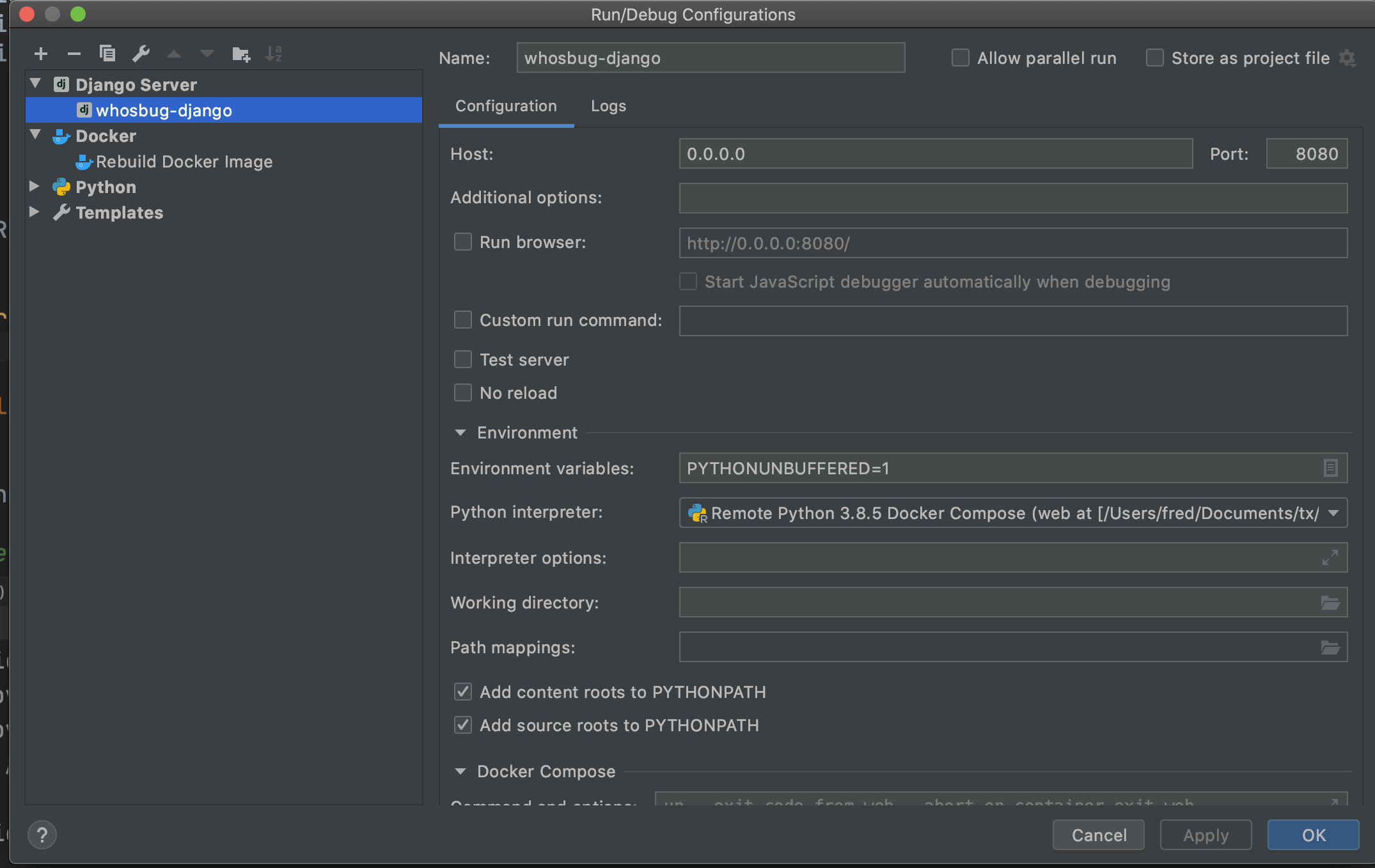Create a new folder with the folder-plus icon
The image size is (1375, 868).
click(241, 54)
